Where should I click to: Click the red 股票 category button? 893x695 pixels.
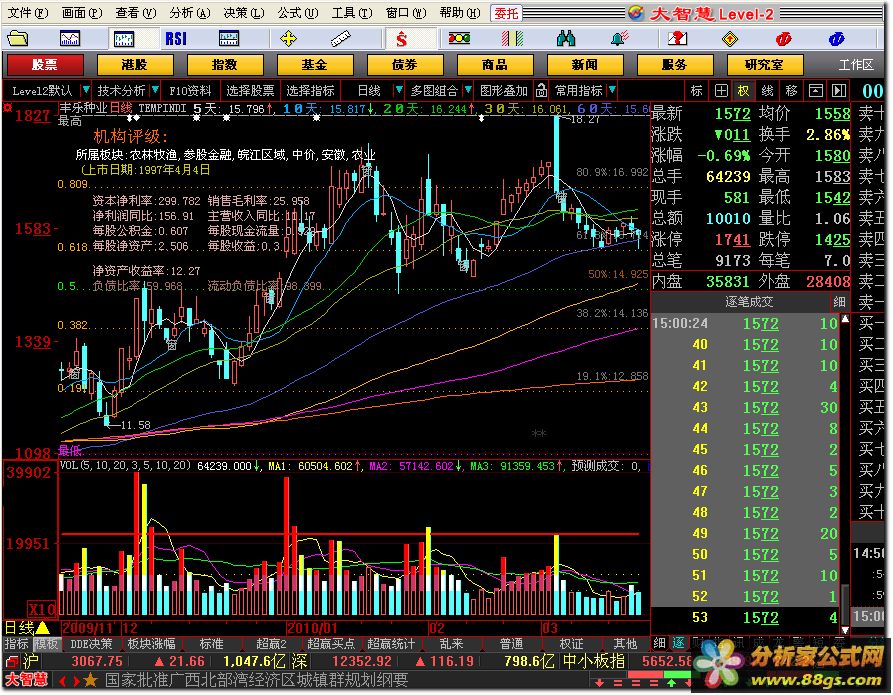pyautogui.click(x=45, y=65)
